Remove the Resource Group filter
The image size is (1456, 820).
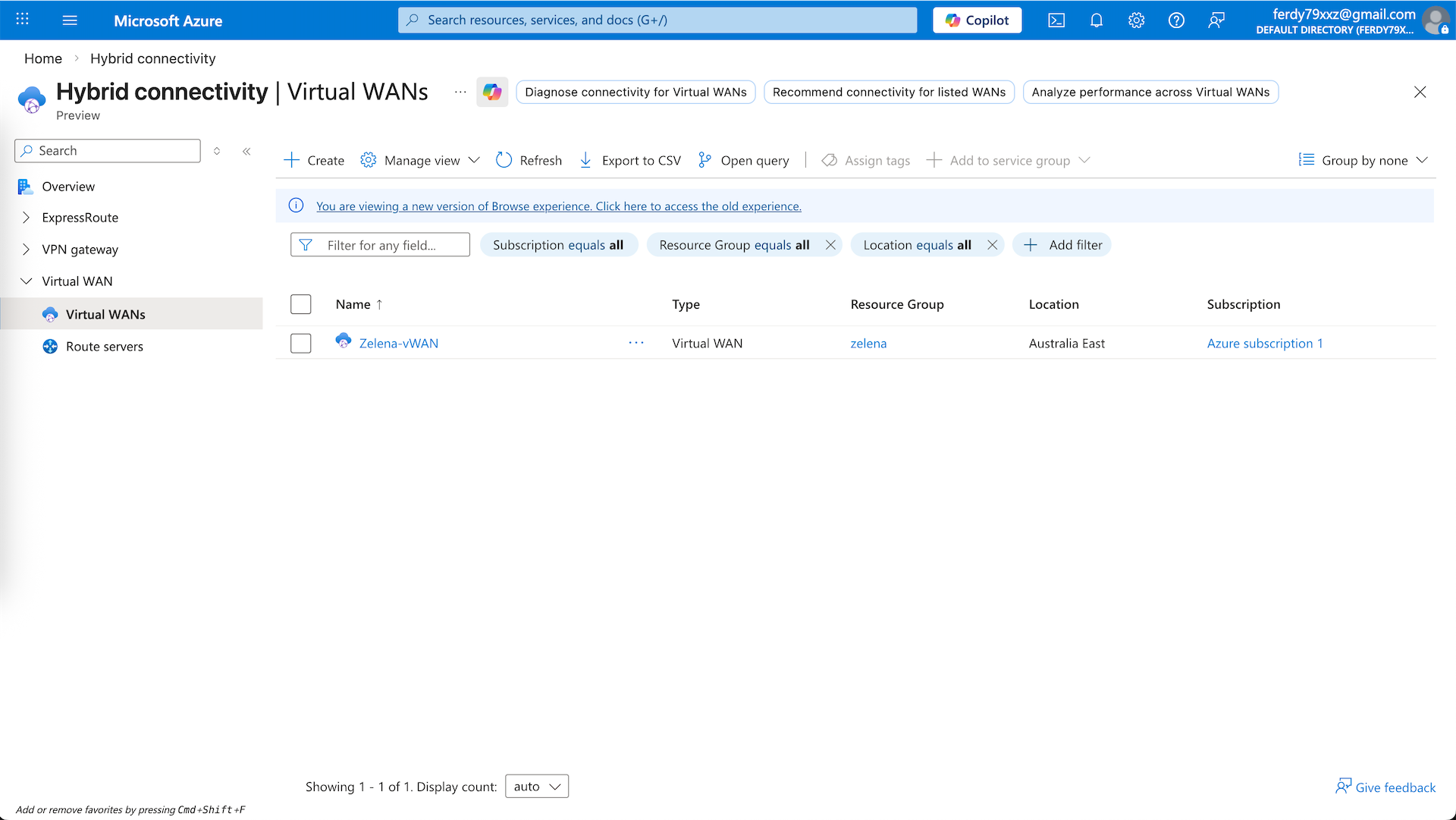click(x=830, y=245)
